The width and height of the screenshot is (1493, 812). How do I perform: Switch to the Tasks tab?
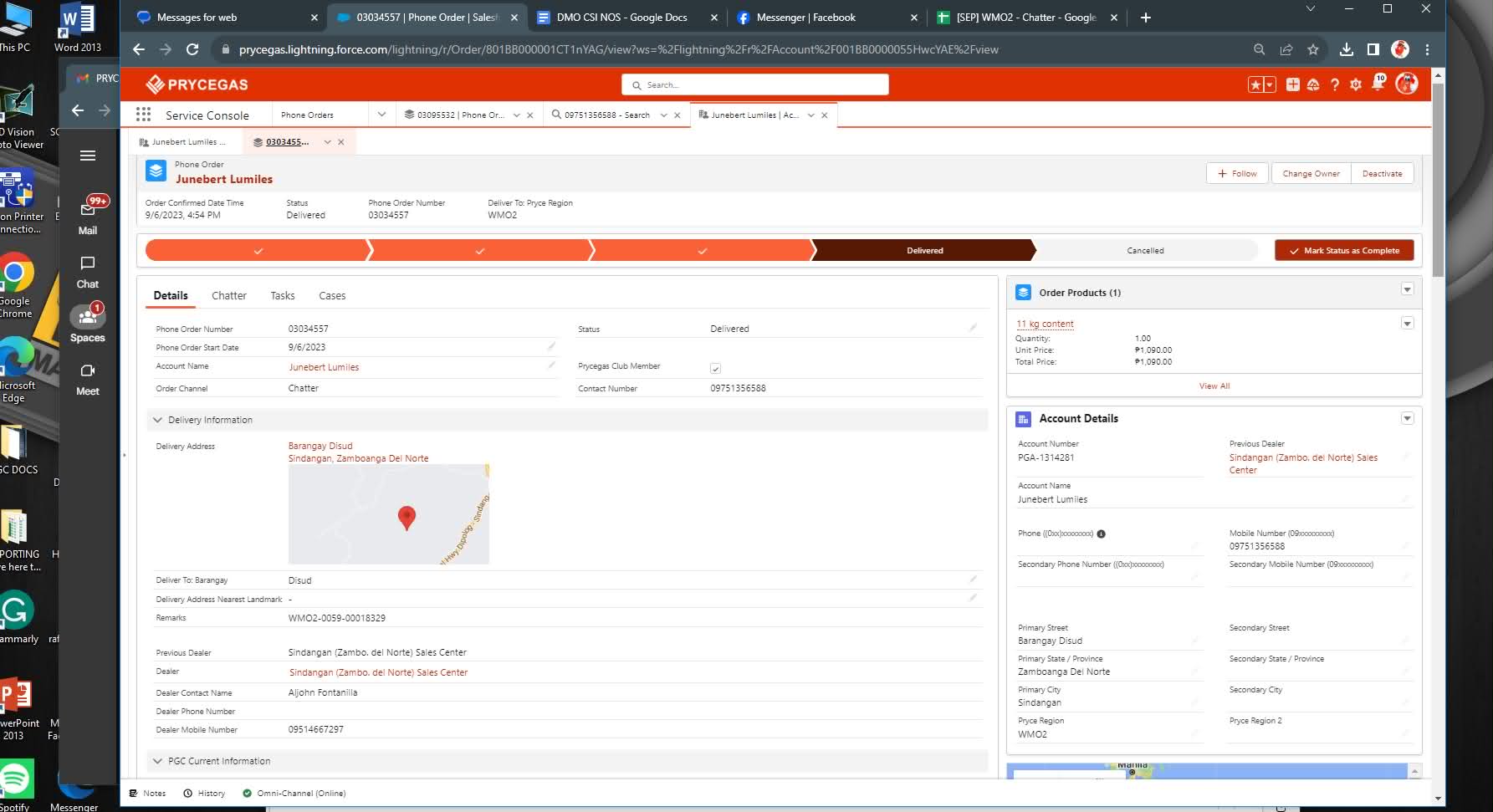[283, 295]
